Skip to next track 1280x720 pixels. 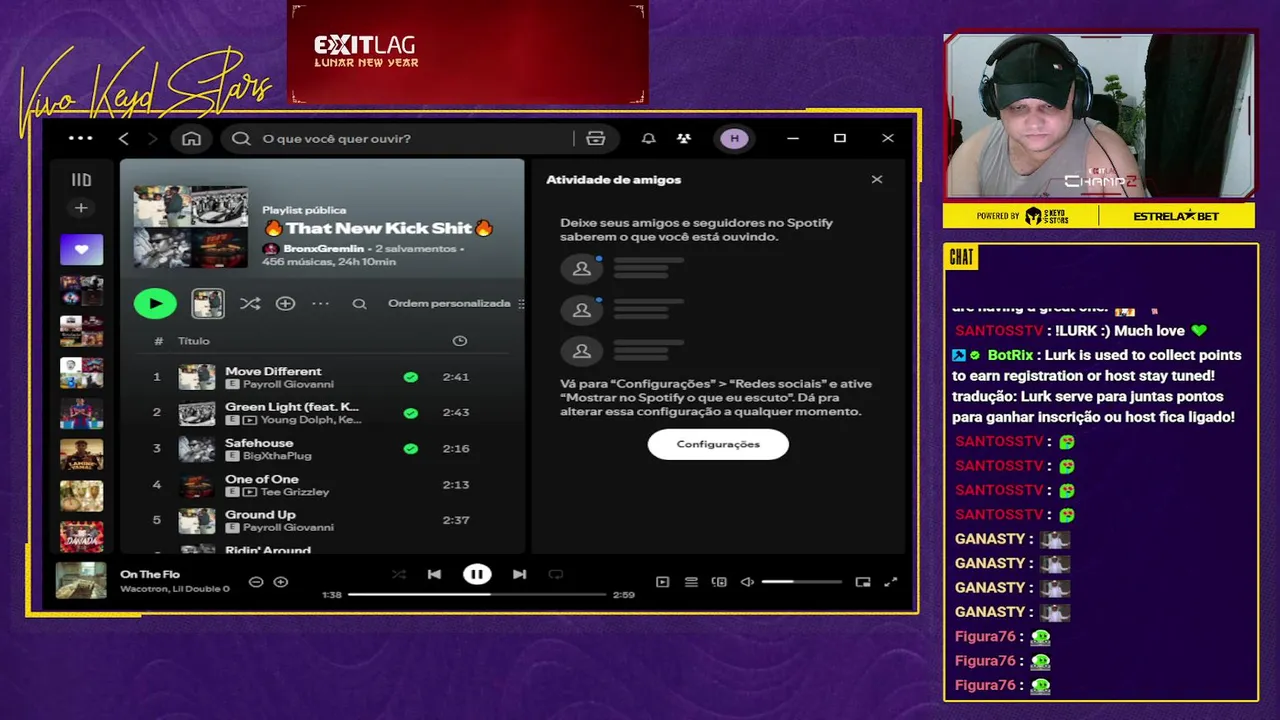click(x=519, y=574)
